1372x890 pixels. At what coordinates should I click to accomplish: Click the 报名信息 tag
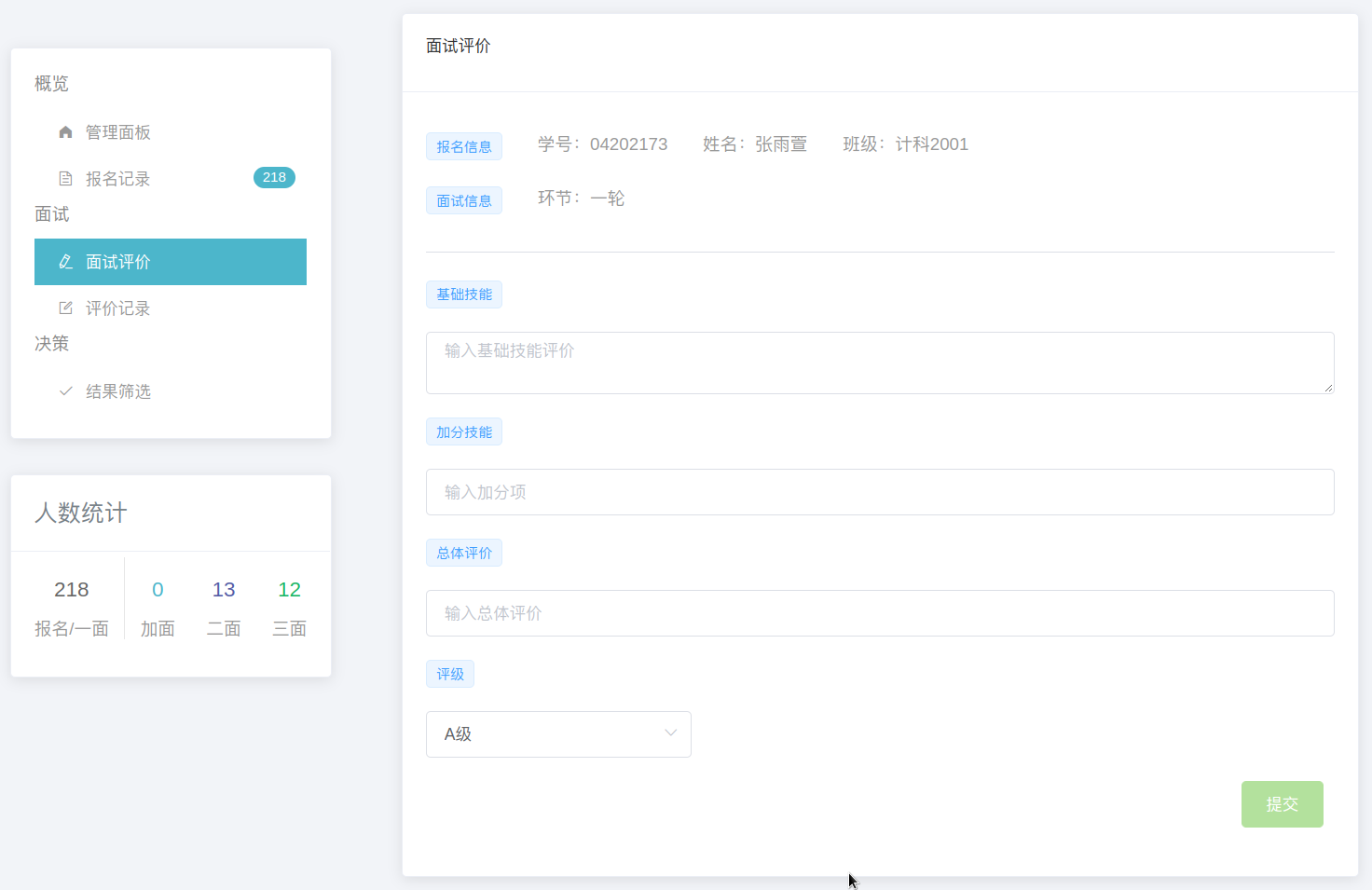(464, 146)
